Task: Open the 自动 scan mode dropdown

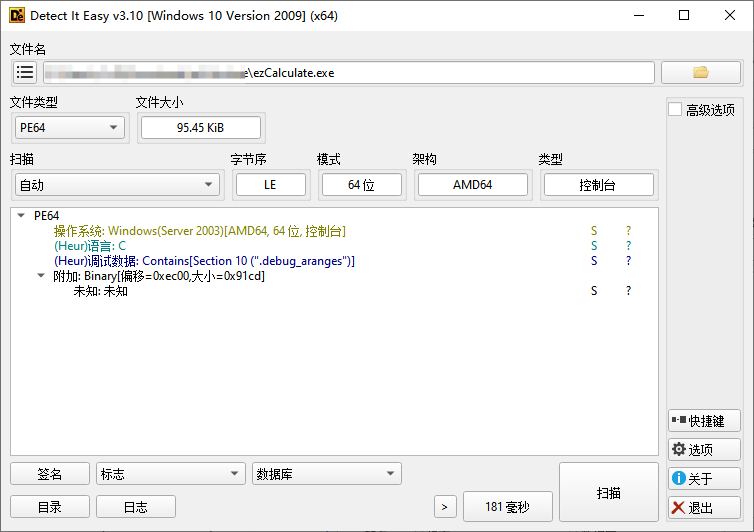Action: pos(117,185)
